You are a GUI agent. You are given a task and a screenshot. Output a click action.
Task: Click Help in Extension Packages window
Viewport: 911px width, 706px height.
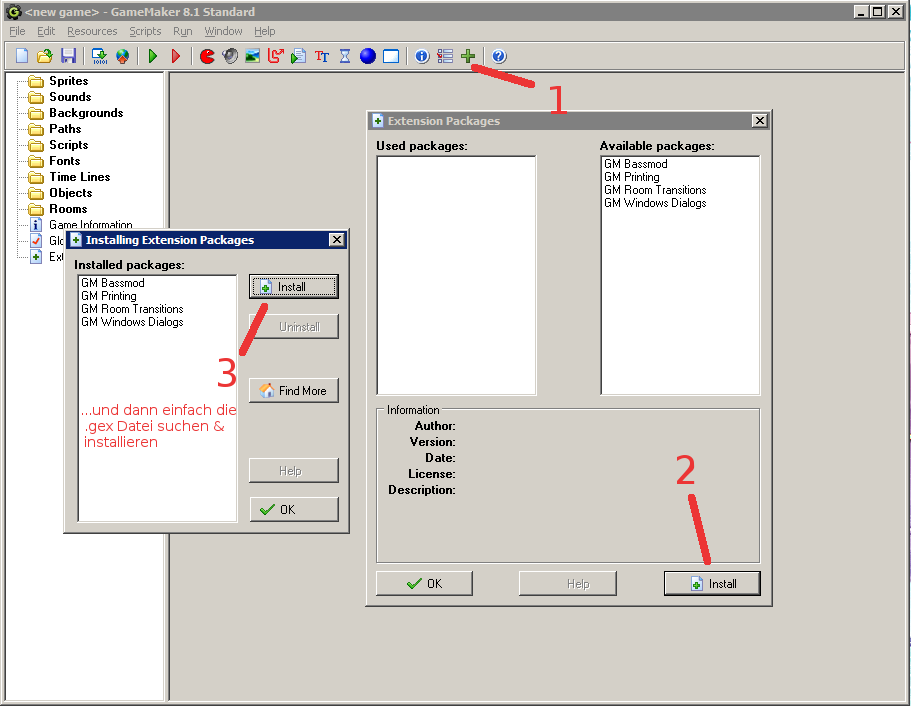pyautogui.click(x=568, y=583)
